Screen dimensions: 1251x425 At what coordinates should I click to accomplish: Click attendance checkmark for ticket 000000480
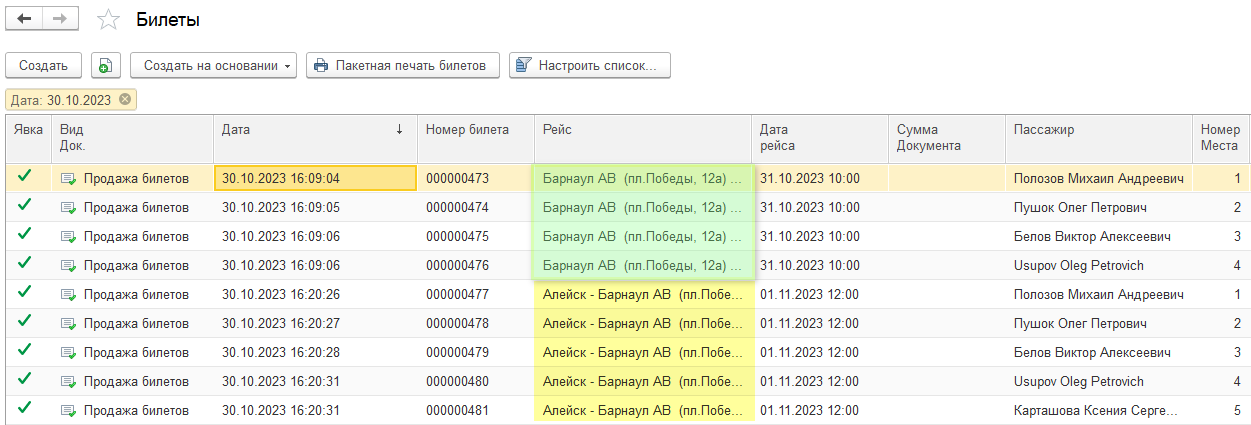[25, 381]
